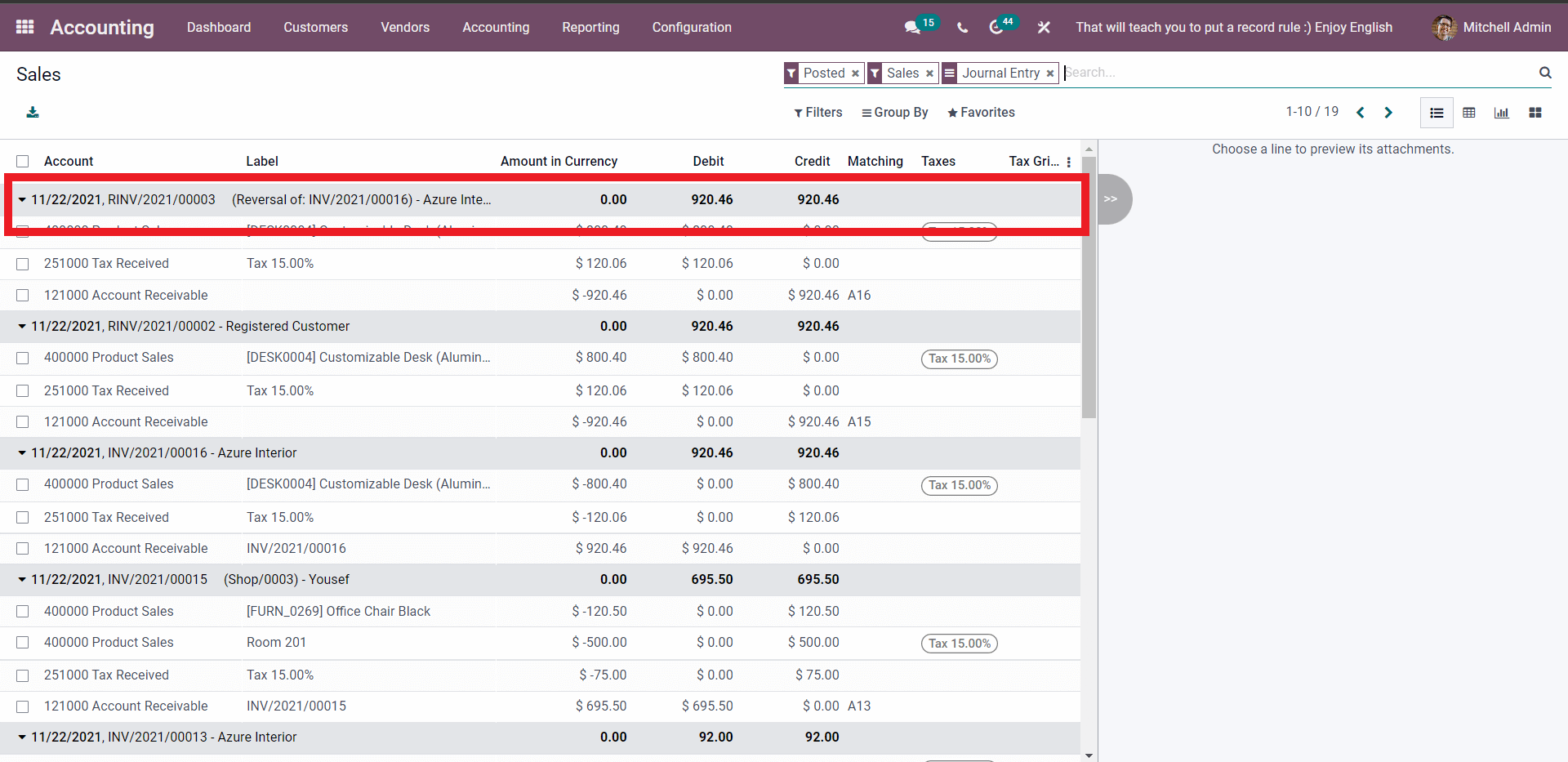
Task: Open the Accounting menu item
Action: click(x=496, y=27)
